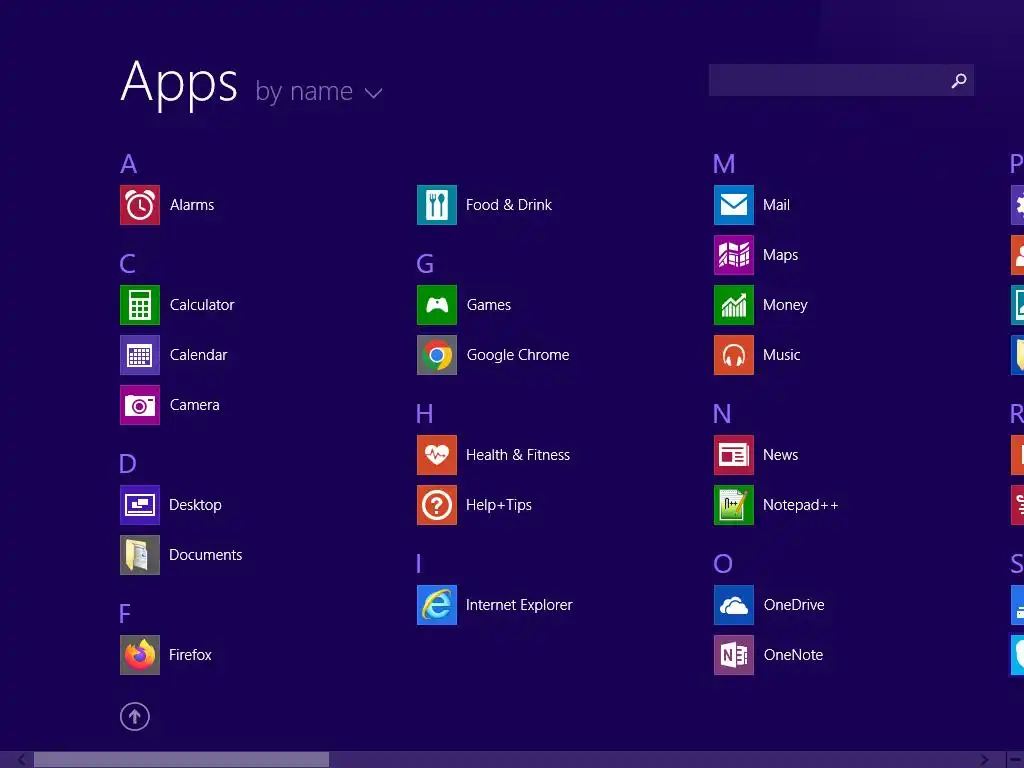Screen dimensions: 1024x768
Task: Click the Desktop tile icon
Action: [x=140, y=505]
